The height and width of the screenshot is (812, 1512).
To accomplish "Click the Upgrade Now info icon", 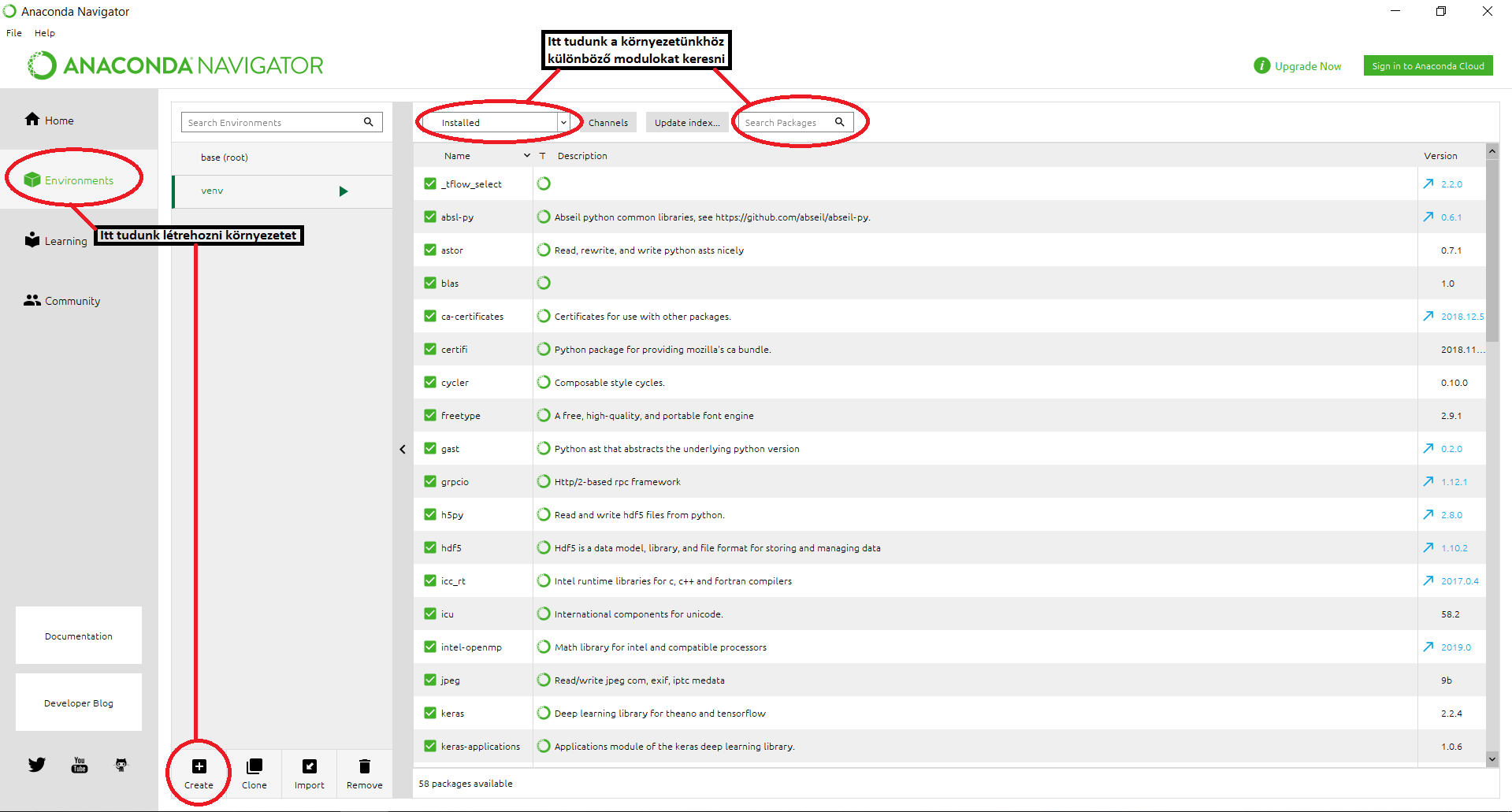I will [x=1262, y=66].
